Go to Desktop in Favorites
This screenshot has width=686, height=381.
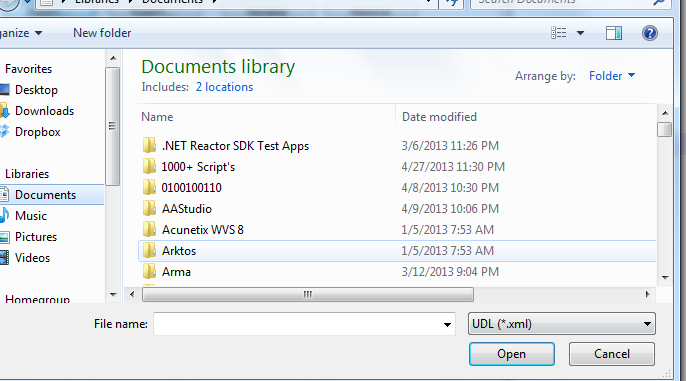[x=36, y=90]
